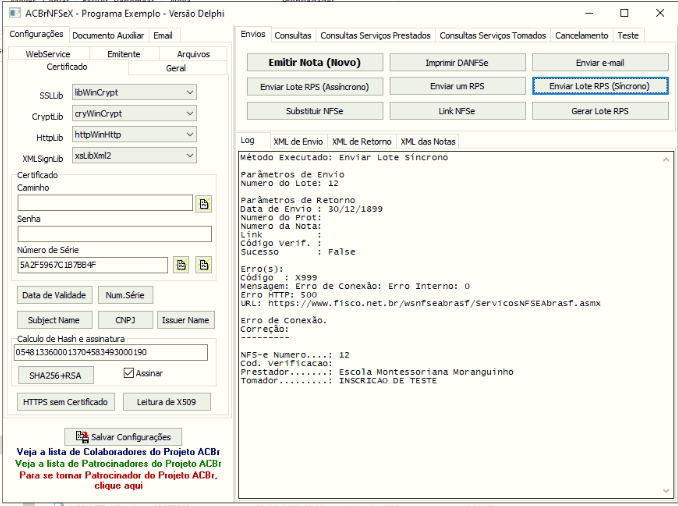Click the 'Código : X999' log line
The height and width of the screenshot is (506, 678).
click(278, 277)
